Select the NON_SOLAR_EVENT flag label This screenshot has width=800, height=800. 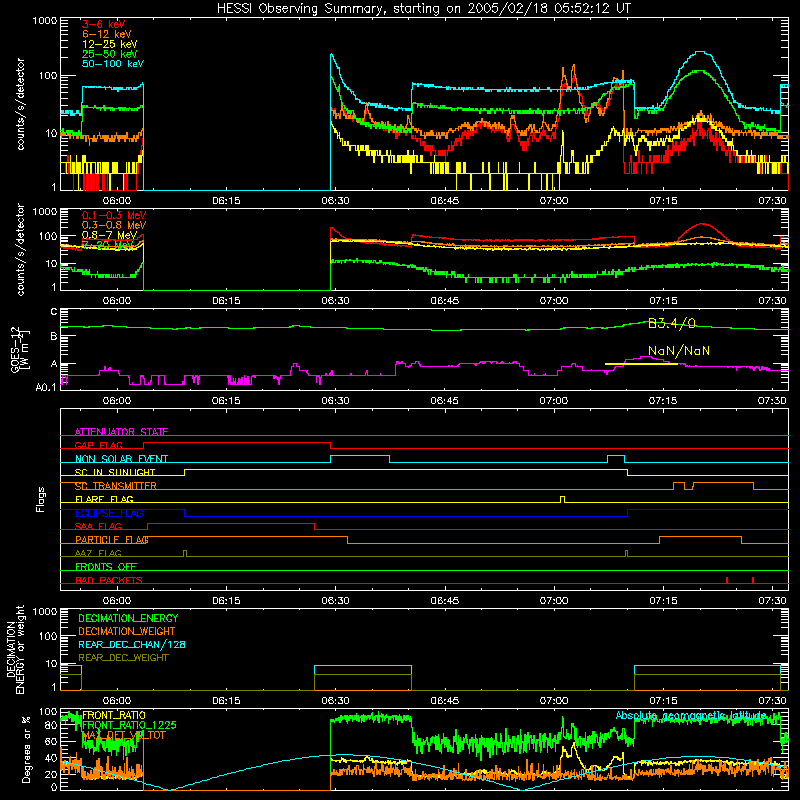pos(121,459)
